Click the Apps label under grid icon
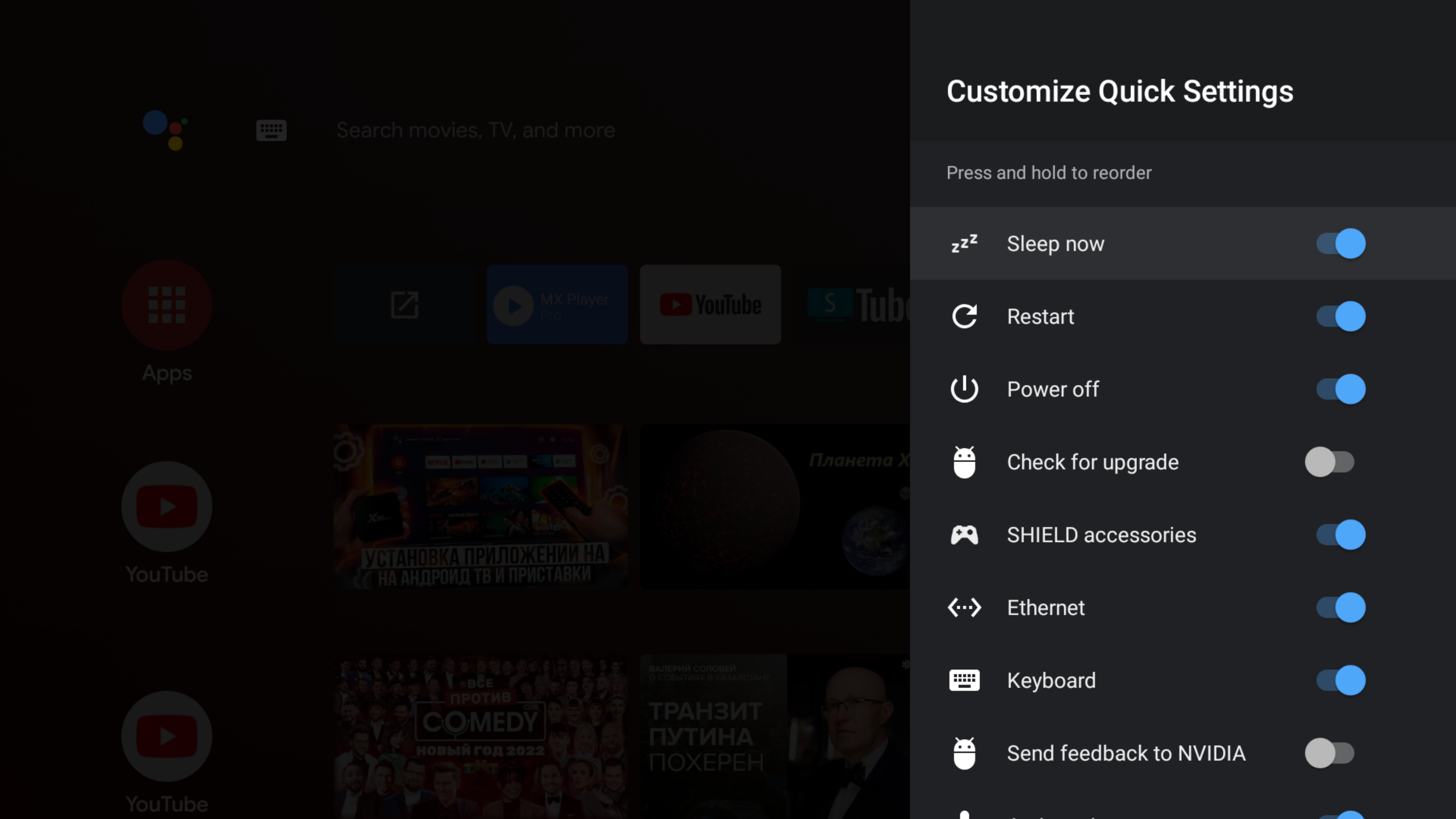 click(167, 373)
